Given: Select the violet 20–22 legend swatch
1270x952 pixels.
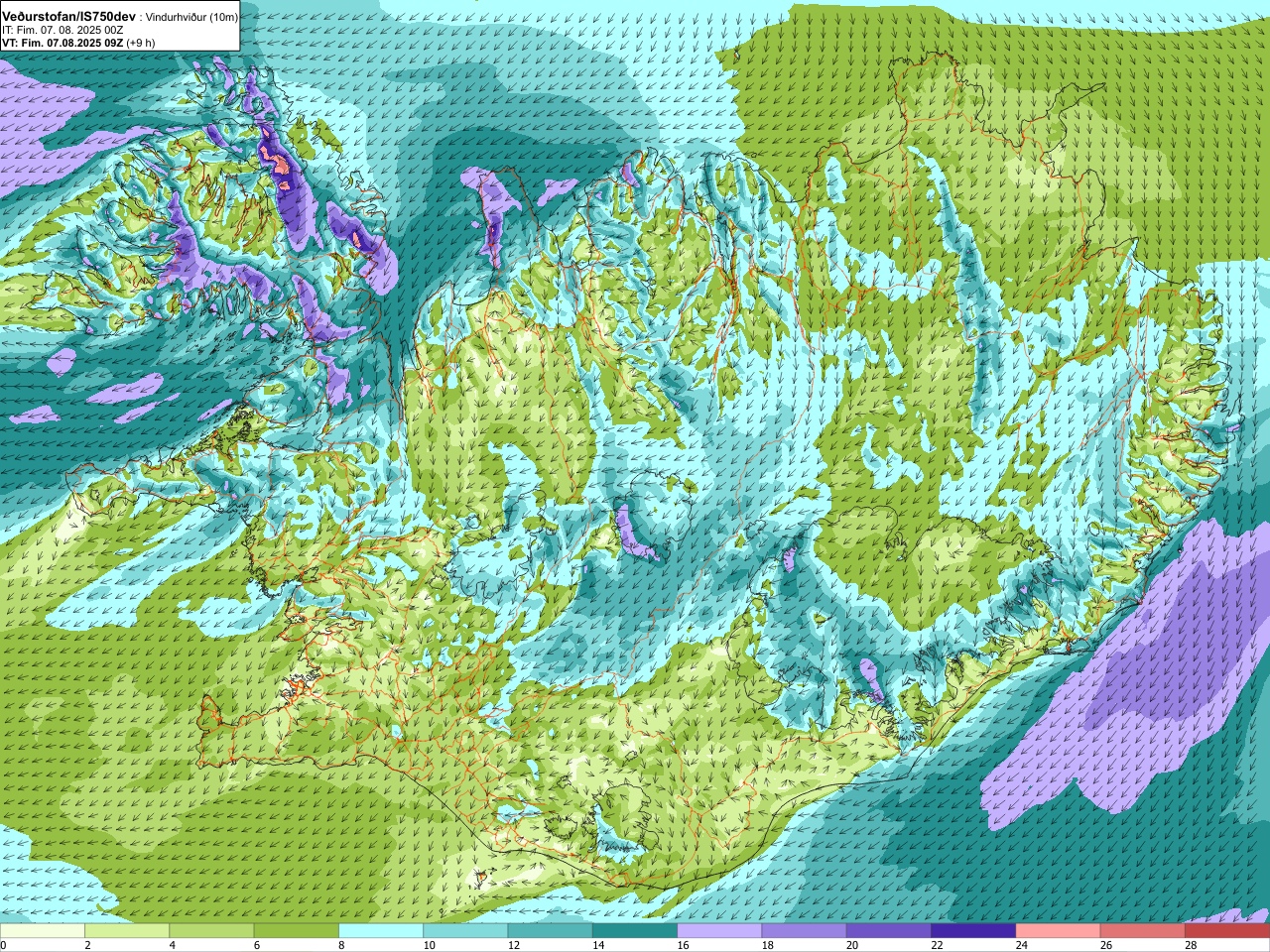Looking at the screenshot, I should click(x=889, y=931).
